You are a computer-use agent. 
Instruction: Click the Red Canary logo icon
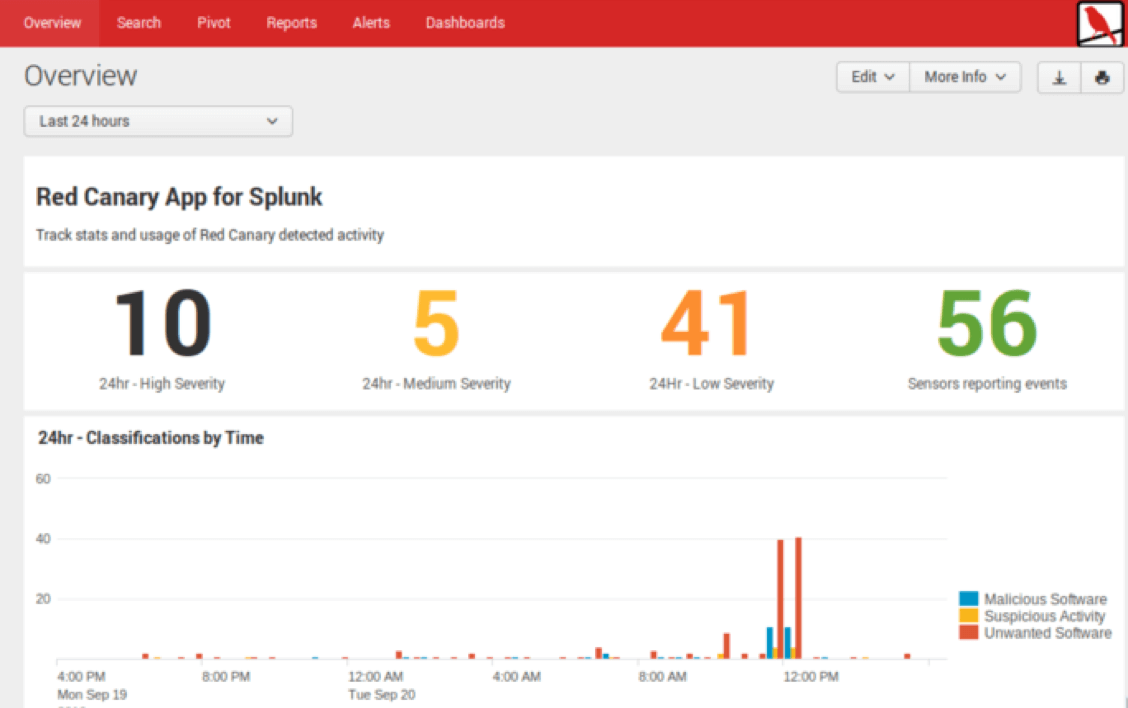point(1100,24)
